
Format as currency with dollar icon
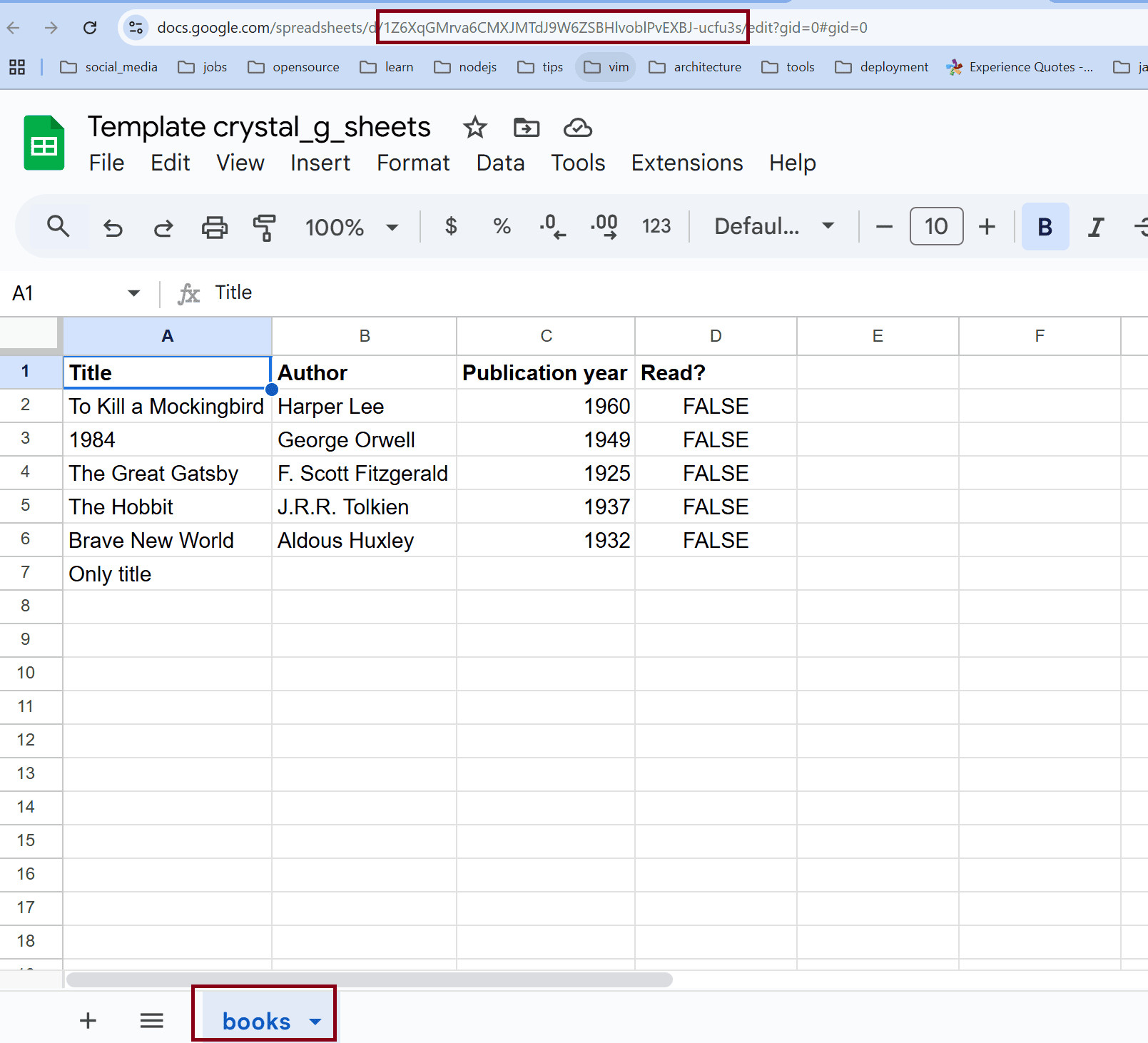[x=451, y=226]
